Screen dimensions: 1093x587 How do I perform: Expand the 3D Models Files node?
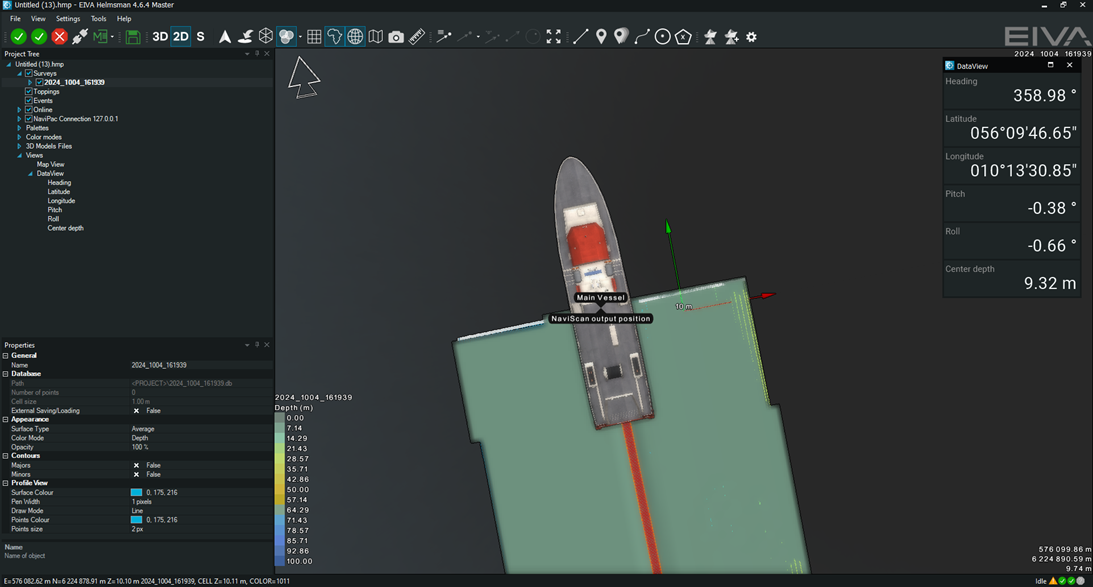point(20,146)
